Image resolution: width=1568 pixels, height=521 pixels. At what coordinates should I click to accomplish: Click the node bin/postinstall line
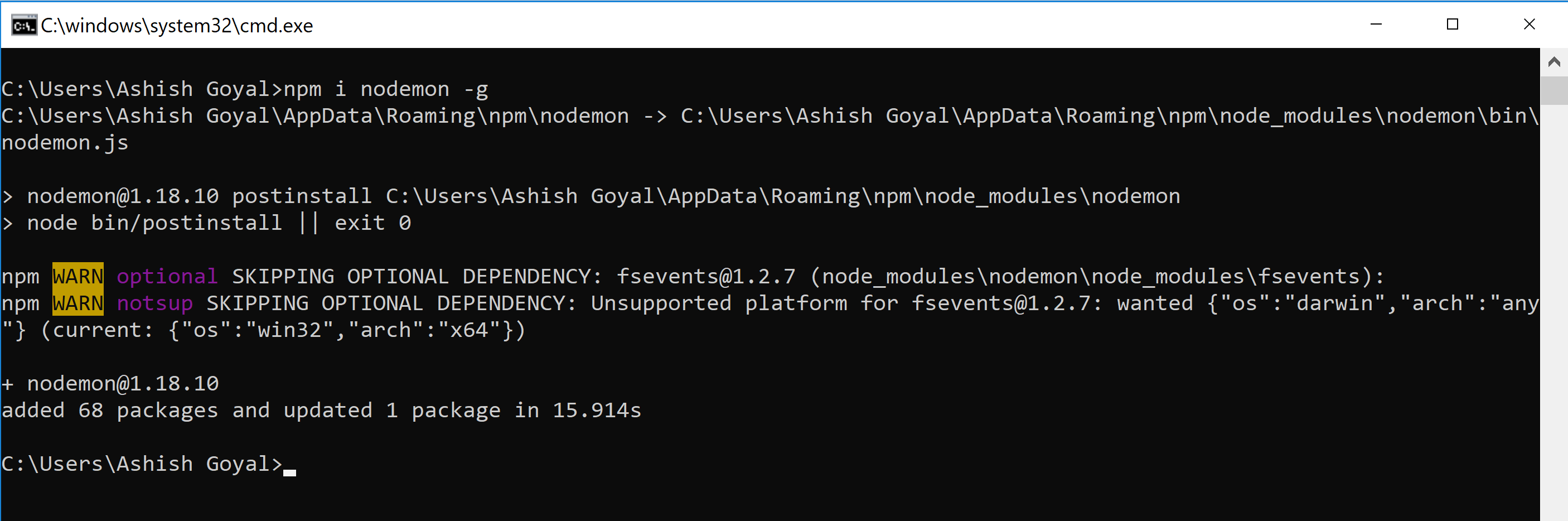pyautogui.click(x=206, y=223)
